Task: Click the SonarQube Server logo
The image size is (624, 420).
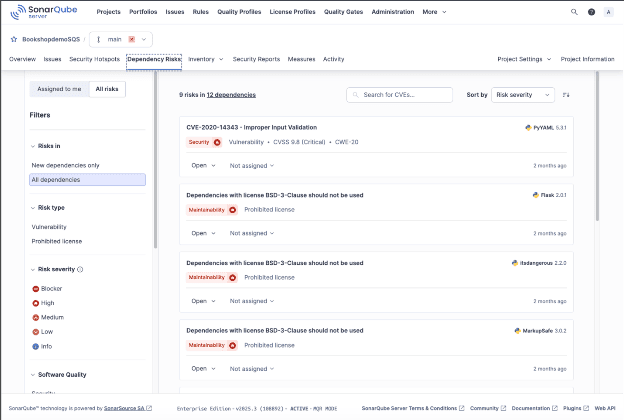Action: [44, 12]
